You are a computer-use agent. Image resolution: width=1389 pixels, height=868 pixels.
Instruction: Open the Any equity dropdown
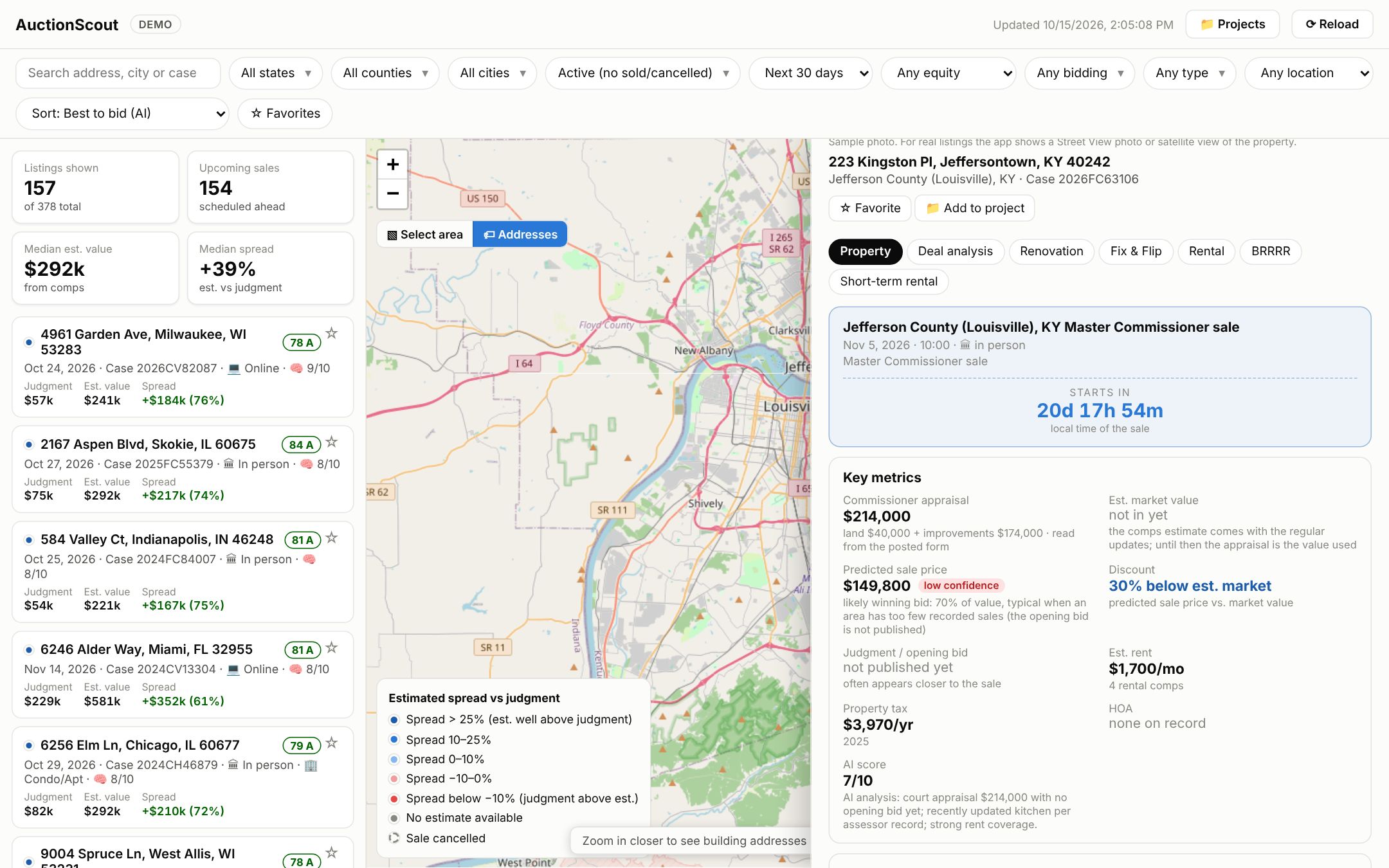point(949,73)
